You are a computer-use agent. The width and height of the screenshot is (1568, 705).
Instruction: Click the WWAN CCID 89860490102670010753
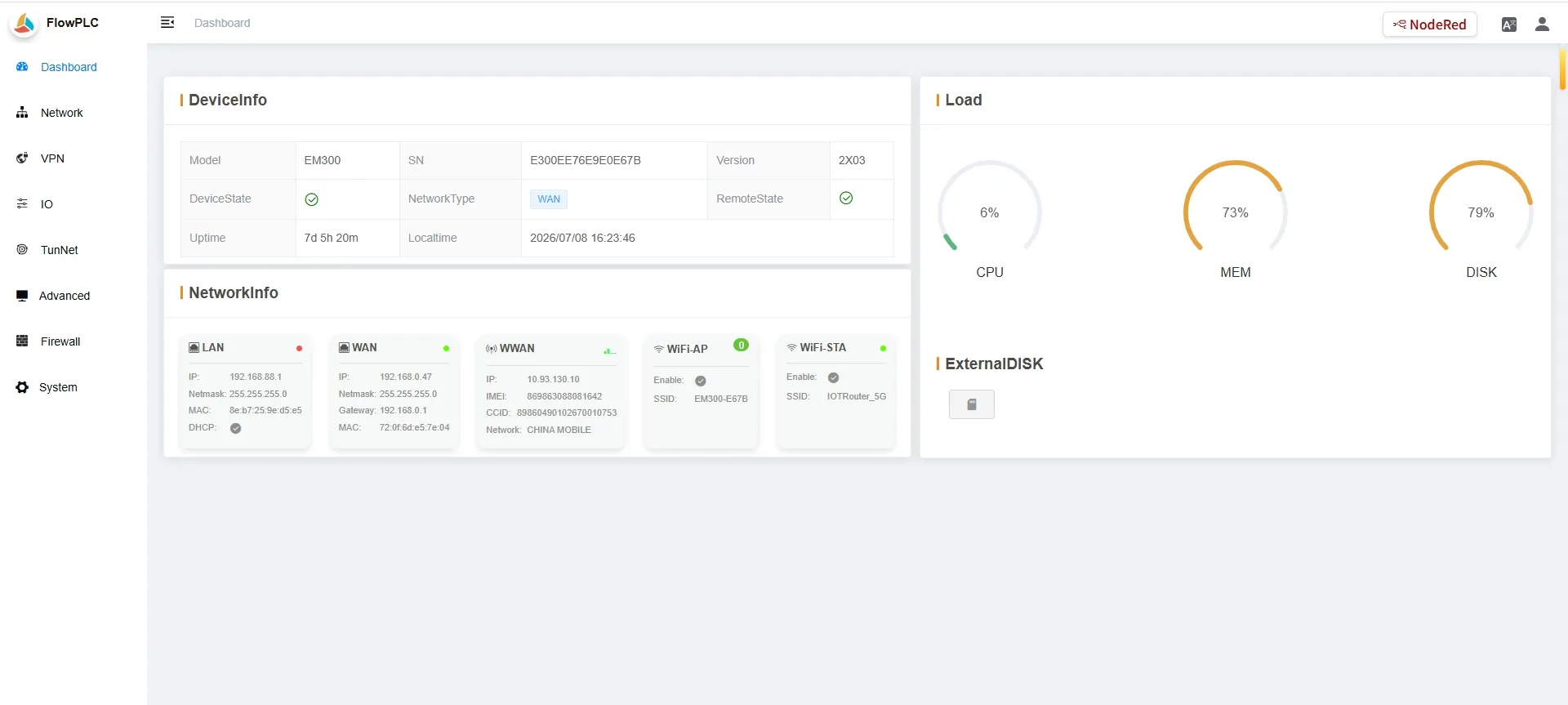(567, 413)
